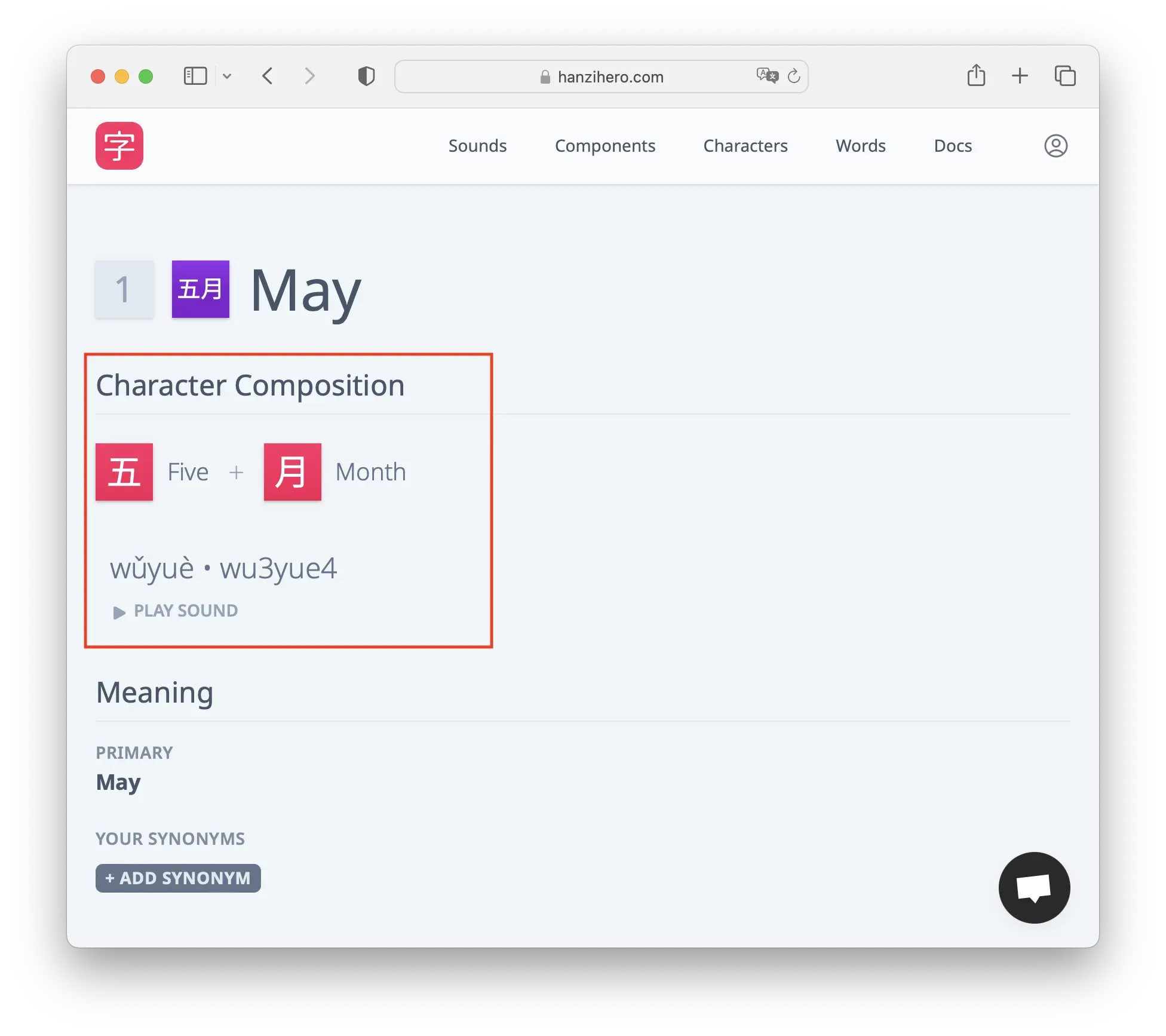This screenshot has width=1166, height=1036.
Task: Open the privacy shield report icon
Action: [x=366, y=76]
